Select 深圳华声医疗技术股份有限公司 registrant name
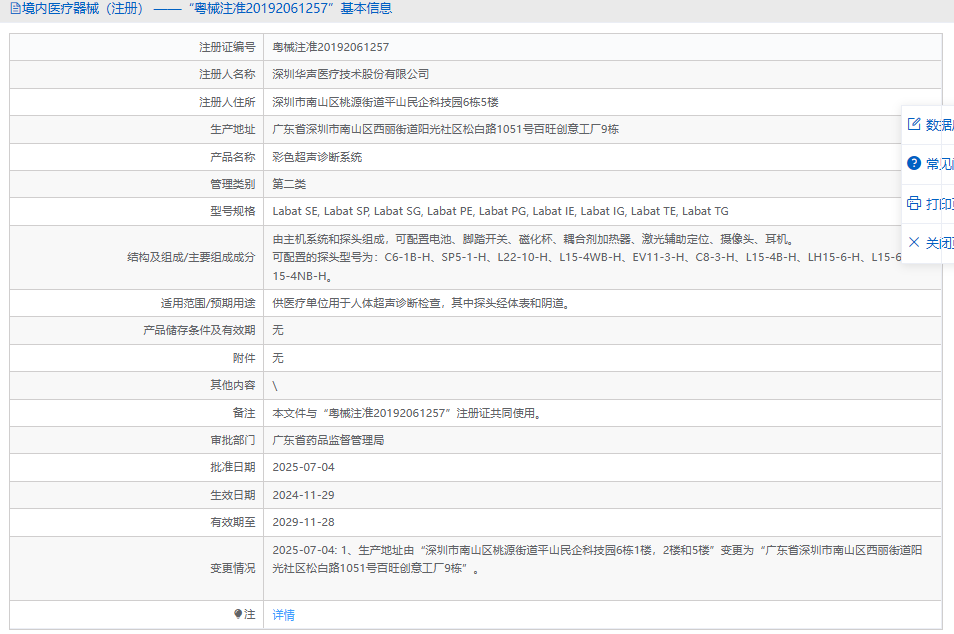954x634 pixels. [x=350, y=74]
